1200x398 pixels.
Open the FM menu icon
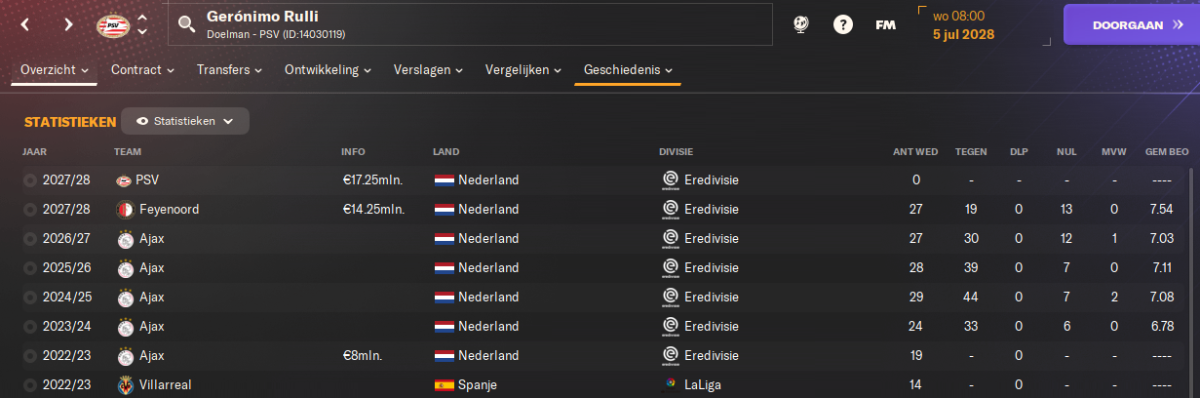pyautogui.click(x=885, y=24)
